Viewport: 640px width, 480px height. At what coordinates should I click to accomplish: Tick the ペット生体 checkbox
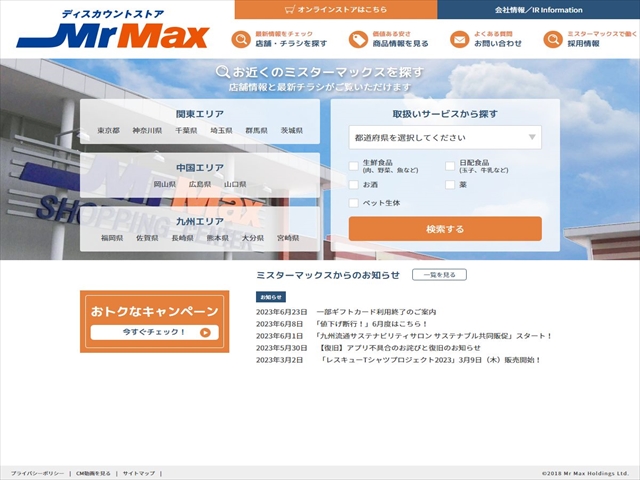(353, 203)
